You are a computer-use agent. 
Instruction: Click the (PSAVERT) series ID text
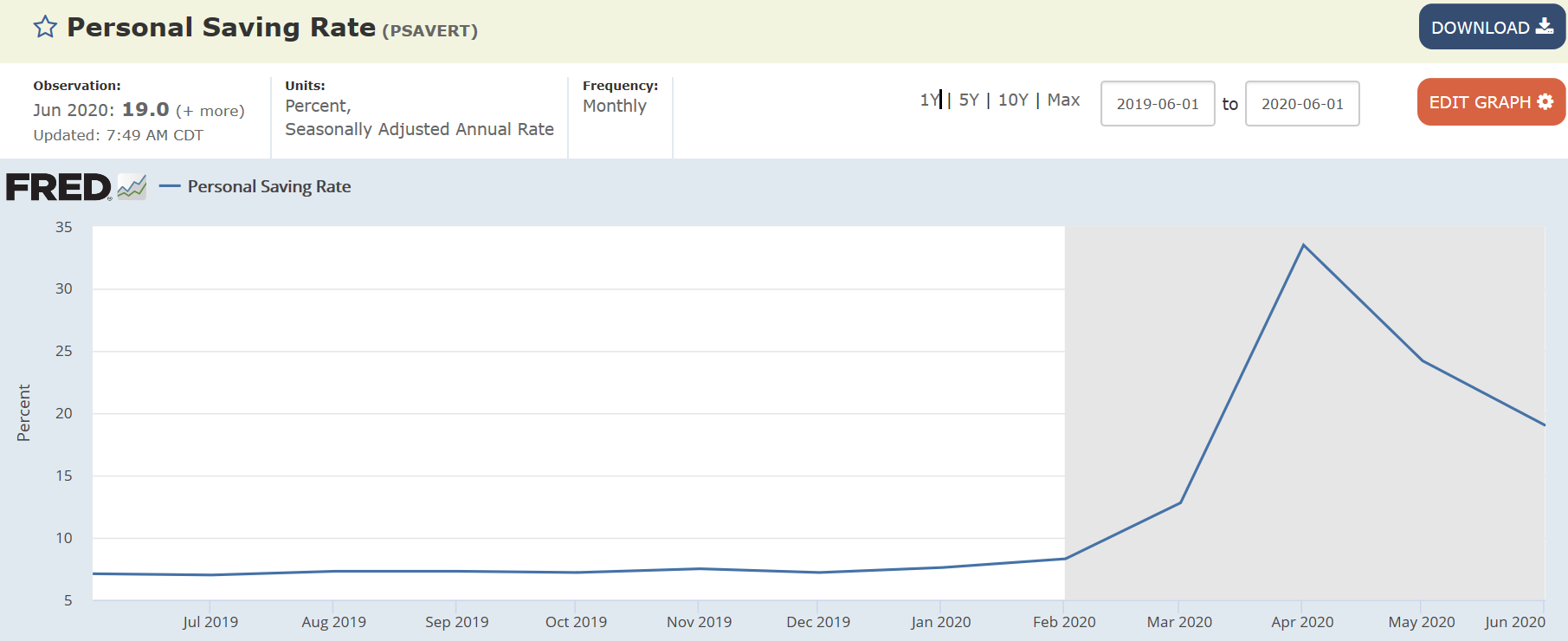click(x=430, y=30)
